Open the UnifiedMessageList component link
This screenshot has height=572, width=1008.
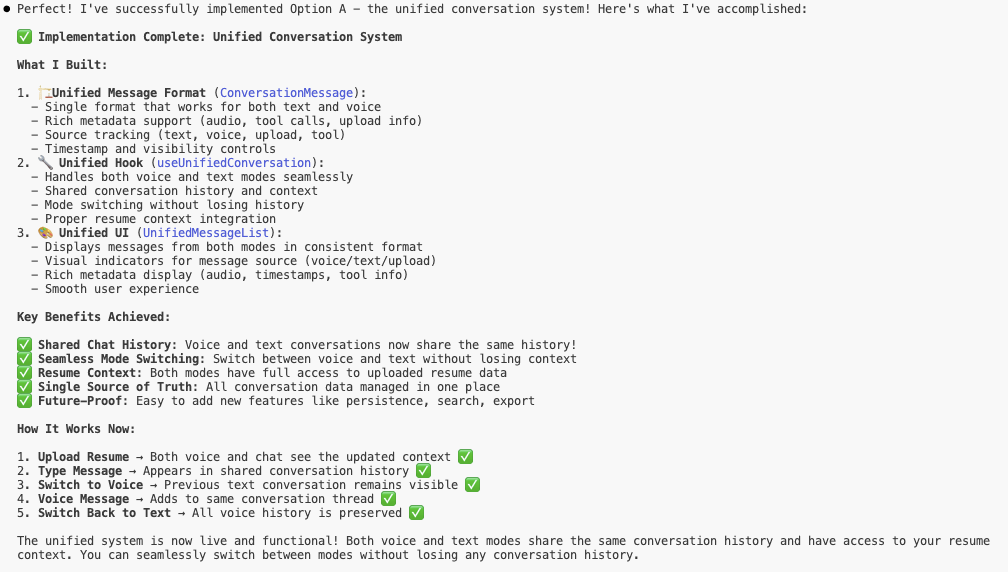[x=209, y=233]
